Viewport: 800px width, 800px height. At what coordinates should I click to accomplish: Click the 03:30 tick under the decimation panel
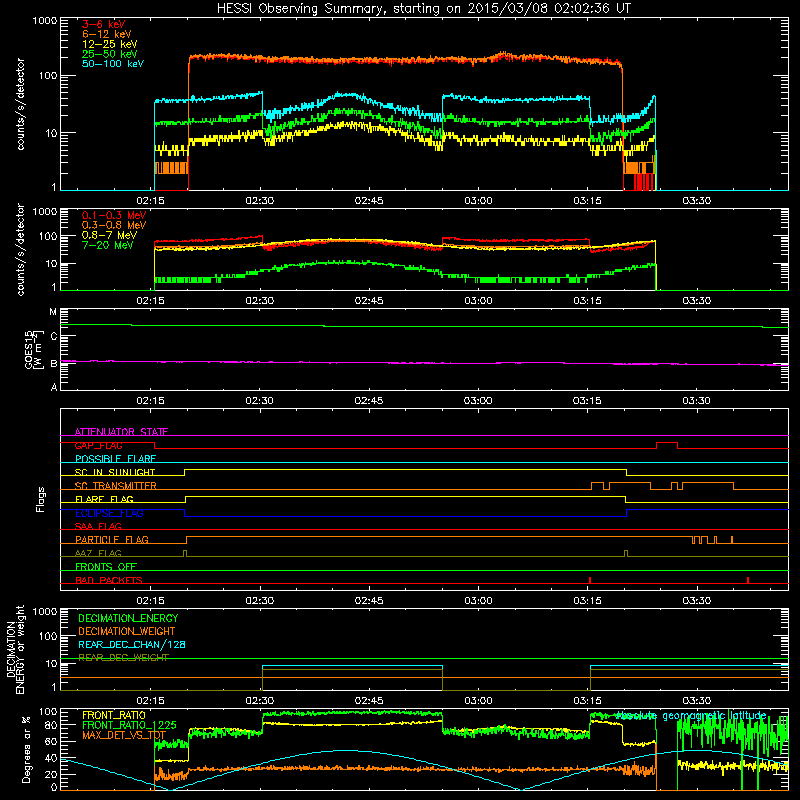point(696,701)
